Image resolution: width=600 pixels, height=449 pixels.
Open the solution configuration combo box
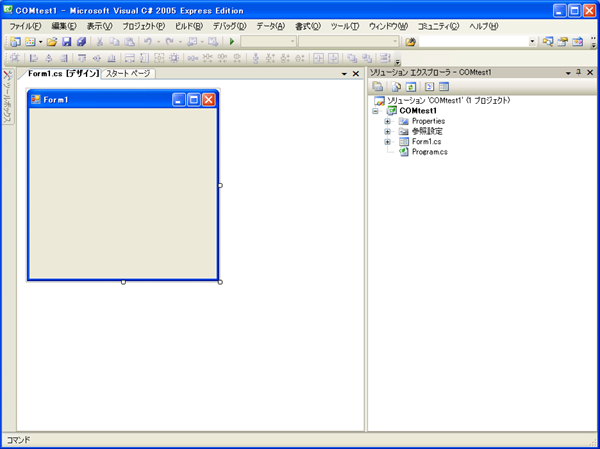(x=268, y=42)
